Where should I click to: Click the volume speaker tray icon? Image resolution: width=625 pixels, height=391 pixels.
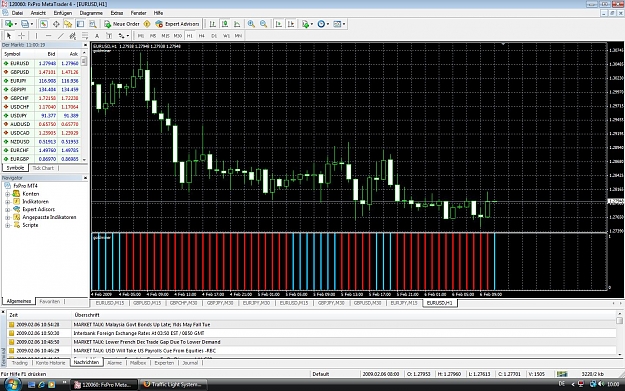pos(601,384)
